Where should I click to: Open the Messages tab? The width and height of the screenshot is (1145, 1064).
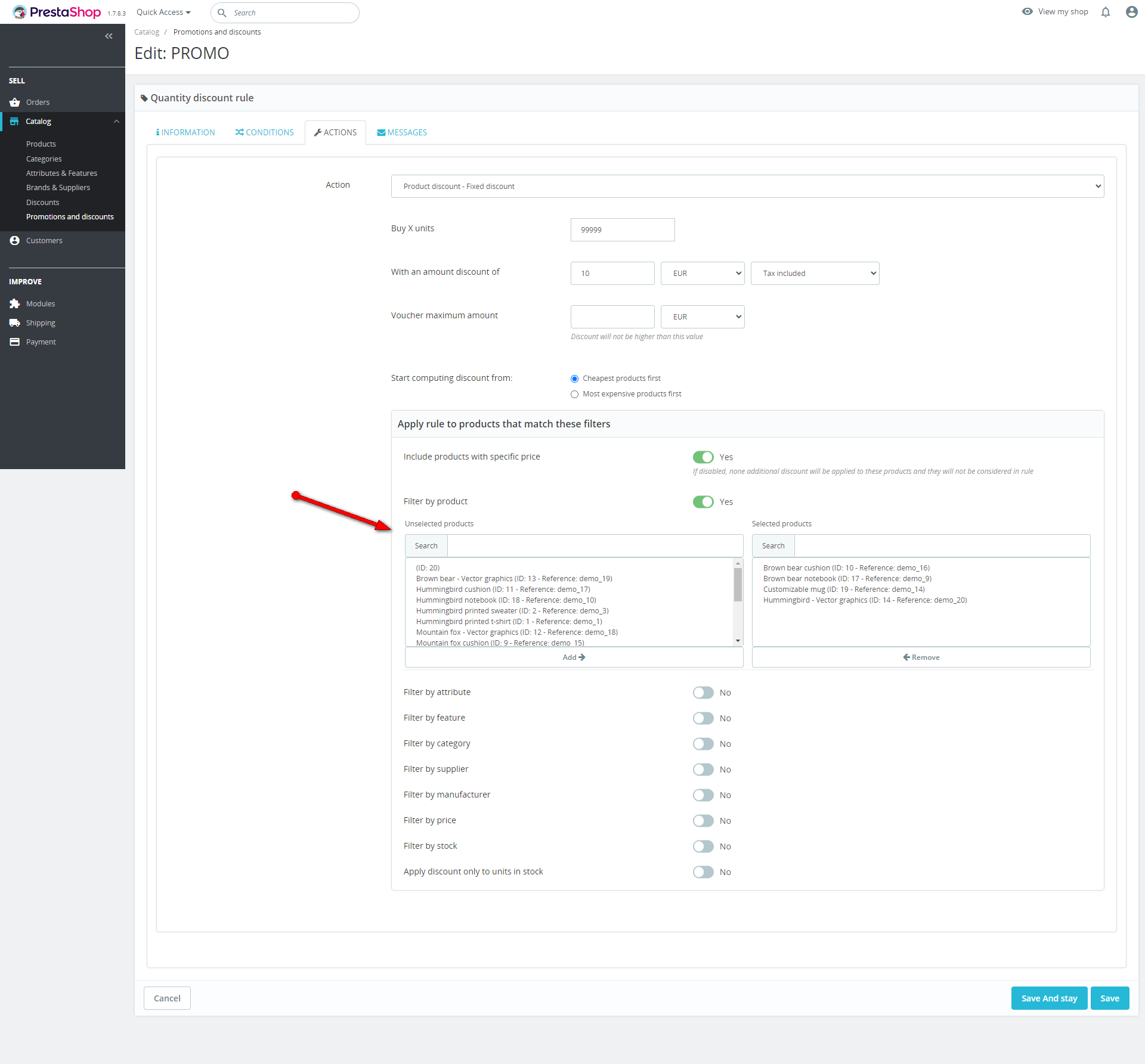(402, 133)
